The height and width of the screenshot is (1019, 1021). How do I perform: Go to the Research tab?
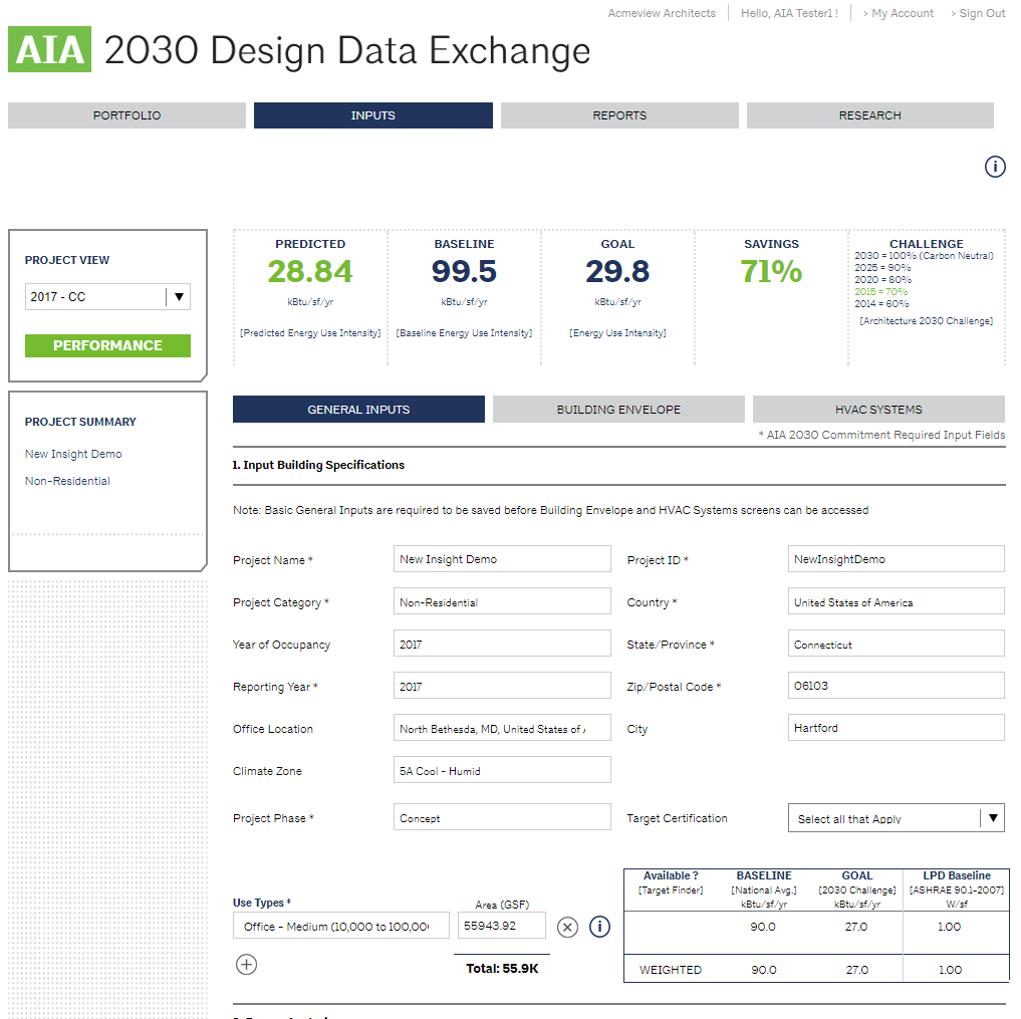pyautogui.click(x=869, y=116)
